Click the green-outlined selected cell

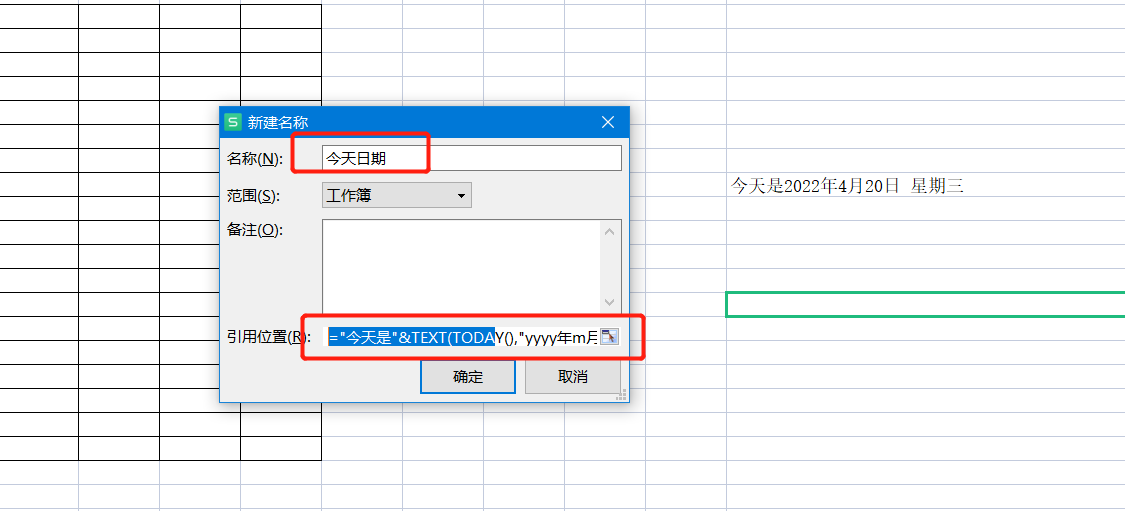926,304
